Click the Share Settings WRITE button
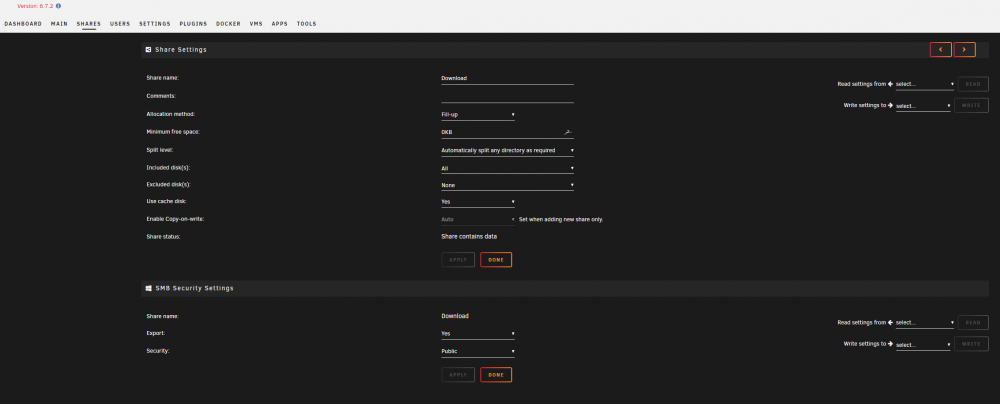1000x404 pixels. point(971,105)
